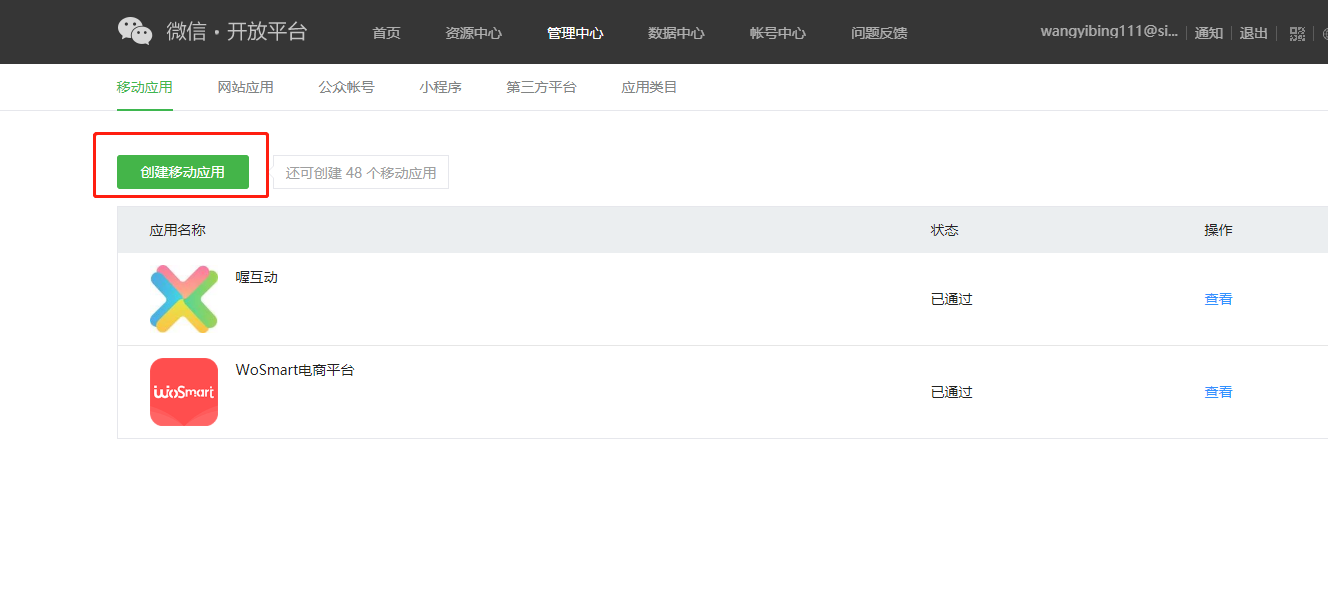Image resolution: width=1328 pixels, height=605 pixels.
Task: Open the 喔互动 app icon
Action: coord(184,299)
